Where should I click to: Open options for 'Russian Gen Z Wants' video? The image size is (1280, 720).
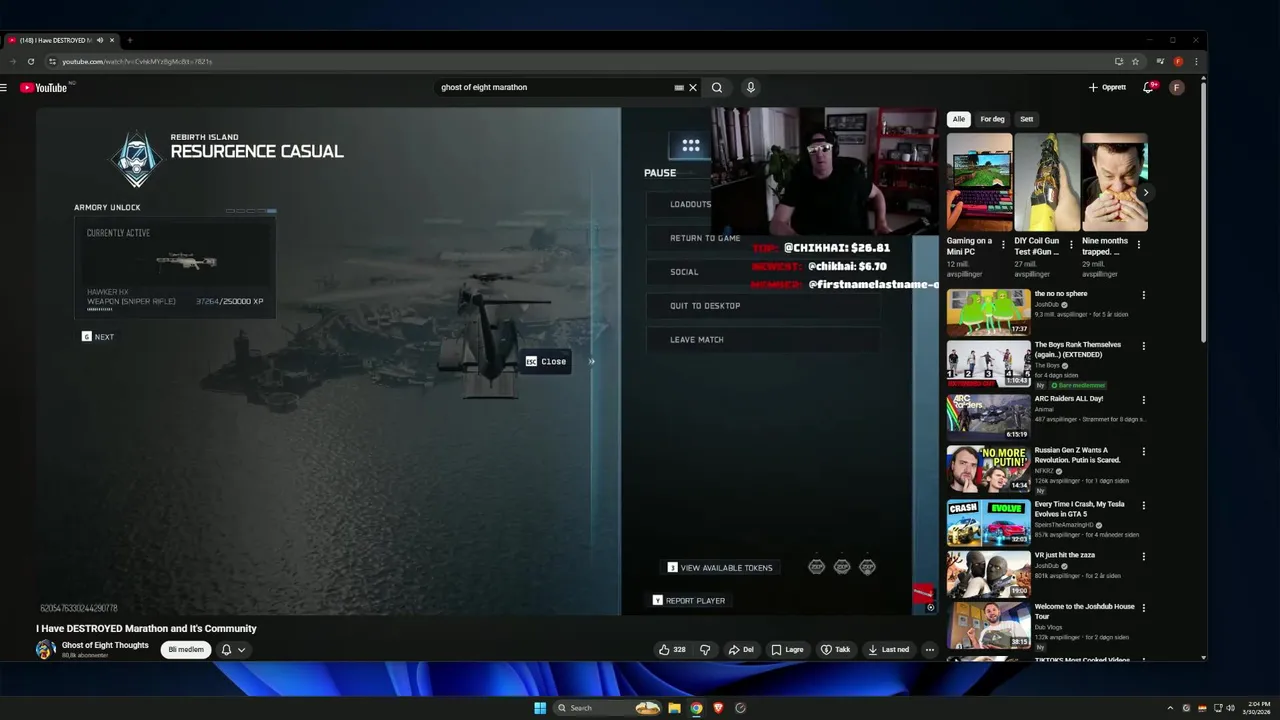point(1144,452)
